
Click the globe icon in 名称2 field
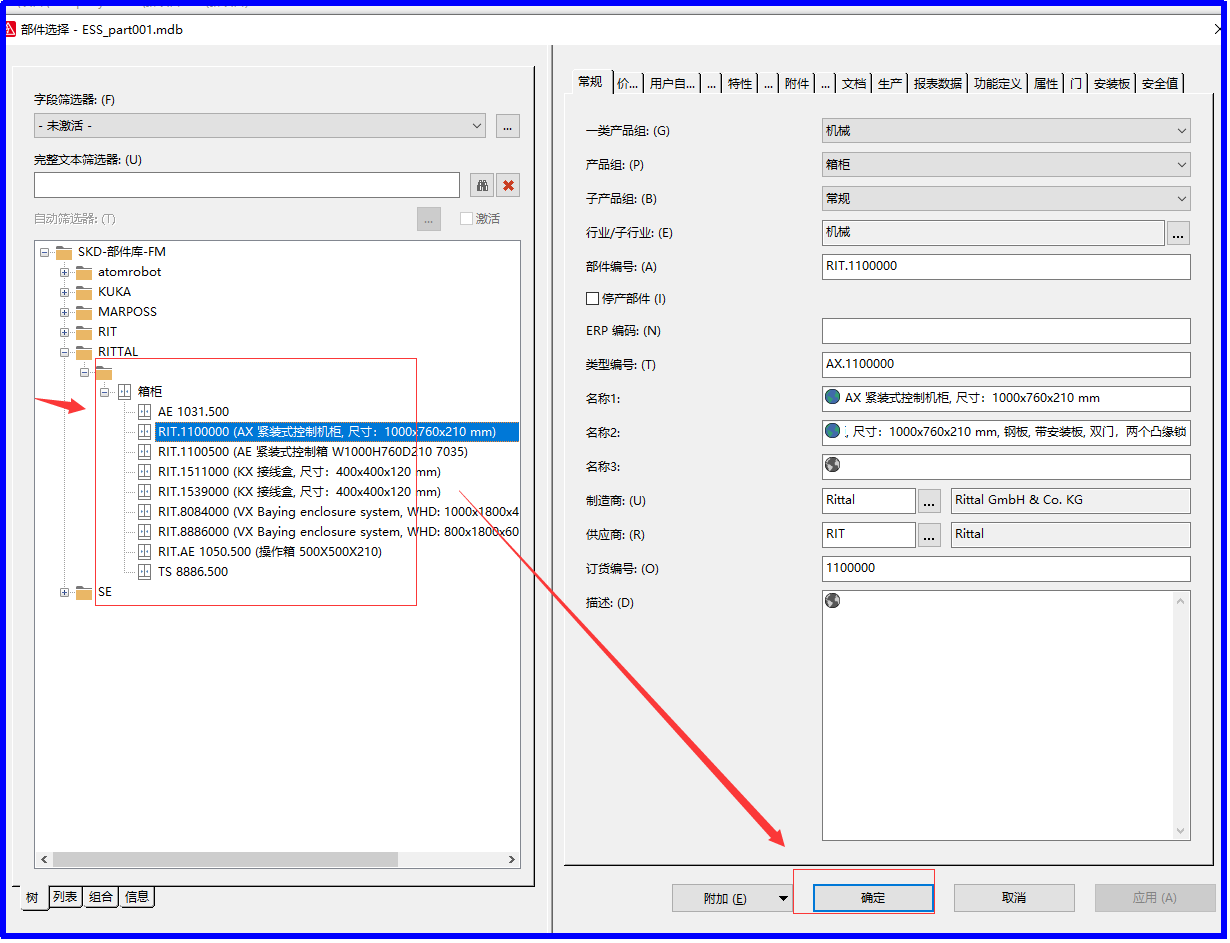(832, 431)
